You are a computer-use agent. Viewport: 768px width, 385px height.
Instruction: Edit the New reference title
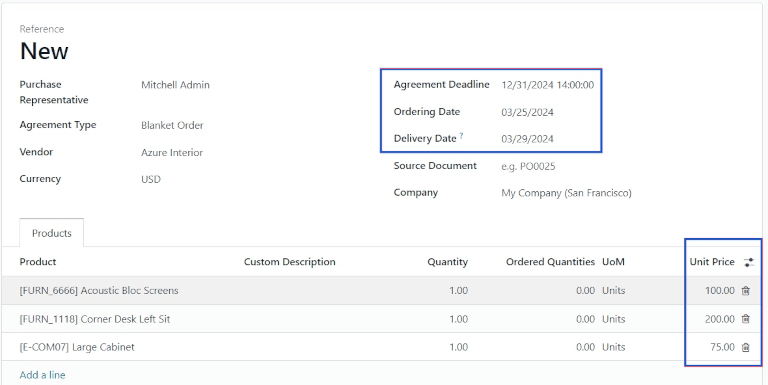pos(44,51)
